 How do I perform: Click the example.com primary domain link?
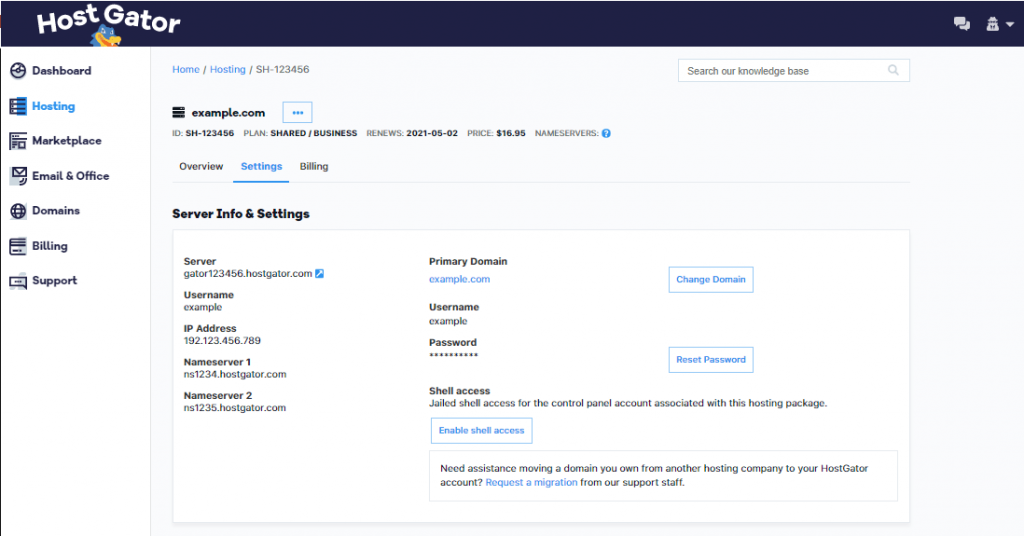tap(459, 279)
